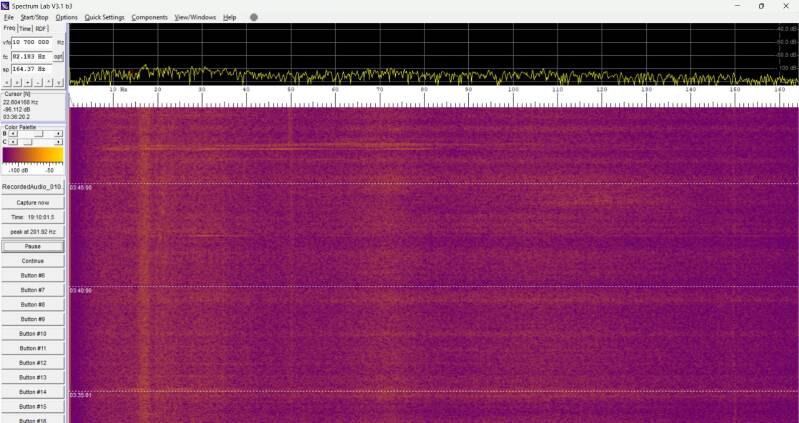Click the 03:35:01 time marker on waterfall
This screenshot has width=799, height=423.
point(81,395)
